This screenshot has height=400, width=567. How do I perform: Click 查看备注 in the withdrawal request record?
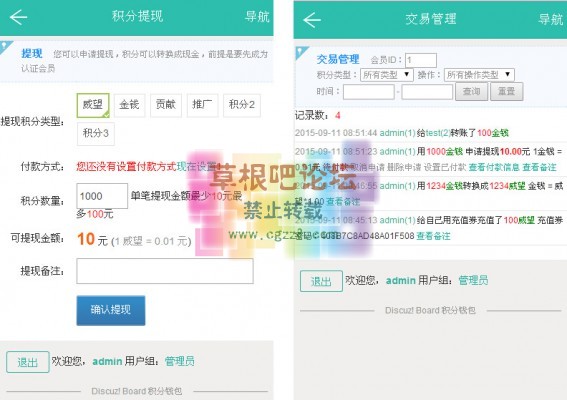(x=539, y=167)
